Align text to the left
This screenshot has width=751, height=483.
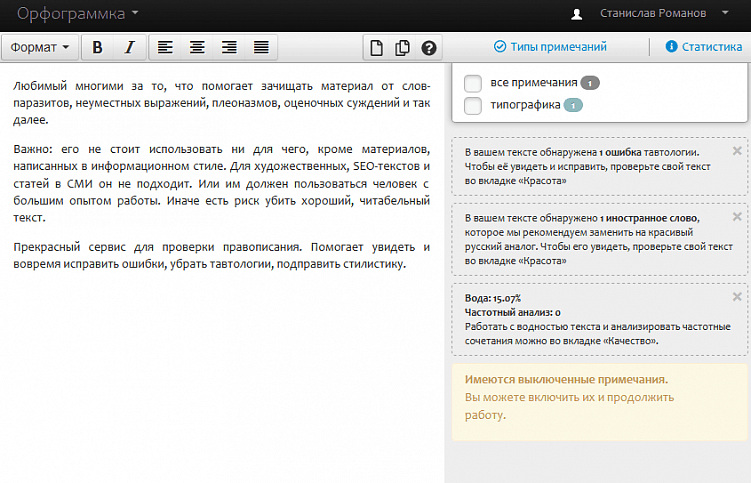click(x=165, y=47)
